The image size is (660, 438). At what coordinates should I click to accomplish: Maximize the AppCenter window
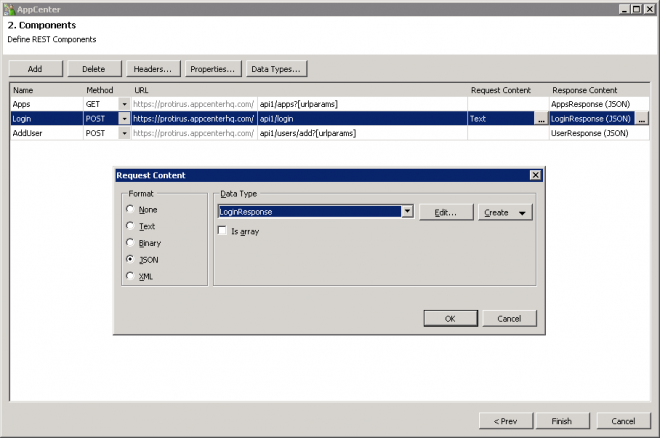coord(637,9)
